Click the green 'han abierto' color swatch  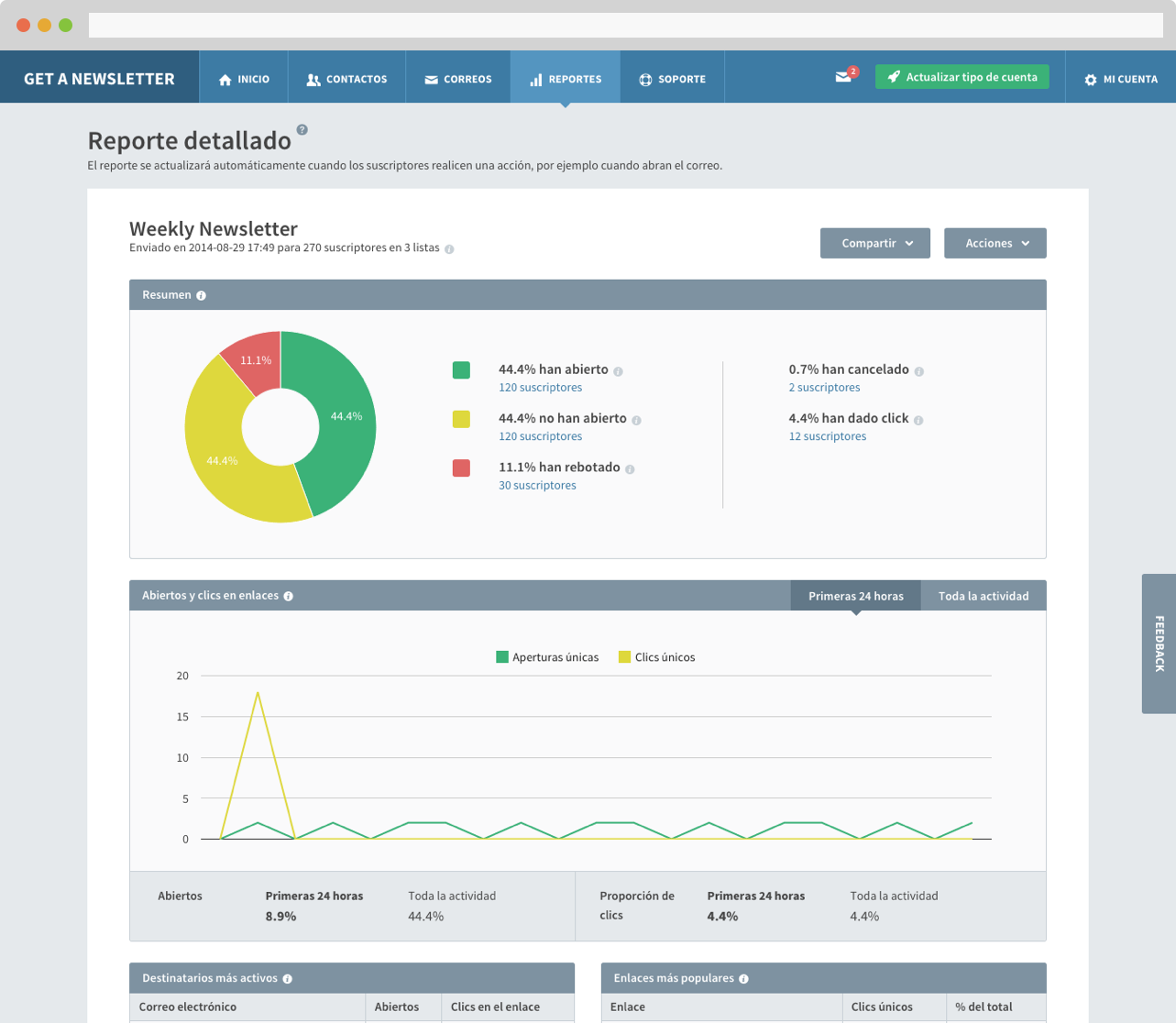click(x=461, y=370)
